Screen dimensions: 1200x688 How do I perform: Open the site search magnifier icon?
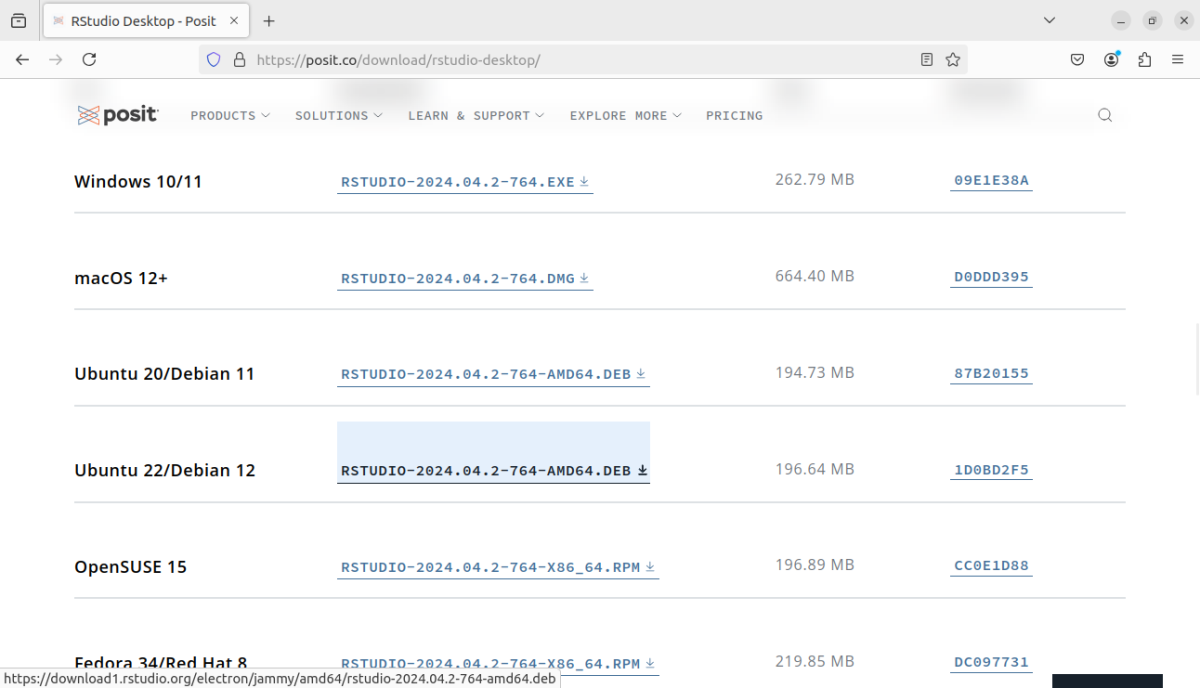(1105, 115)
